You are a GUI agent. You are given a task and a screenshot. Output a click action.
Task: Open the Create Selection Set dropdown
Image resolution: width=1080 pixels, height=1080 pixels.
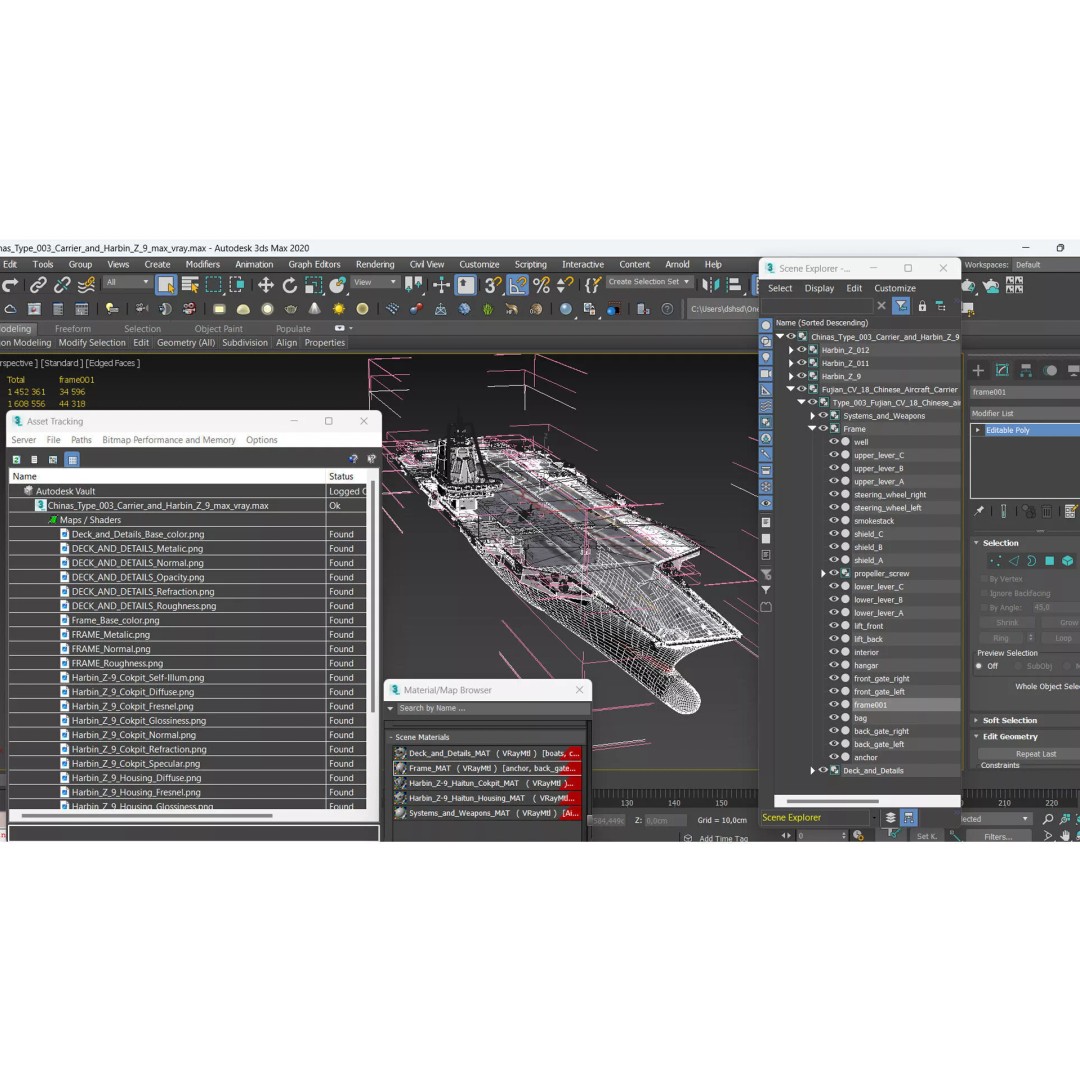[649, 282]
